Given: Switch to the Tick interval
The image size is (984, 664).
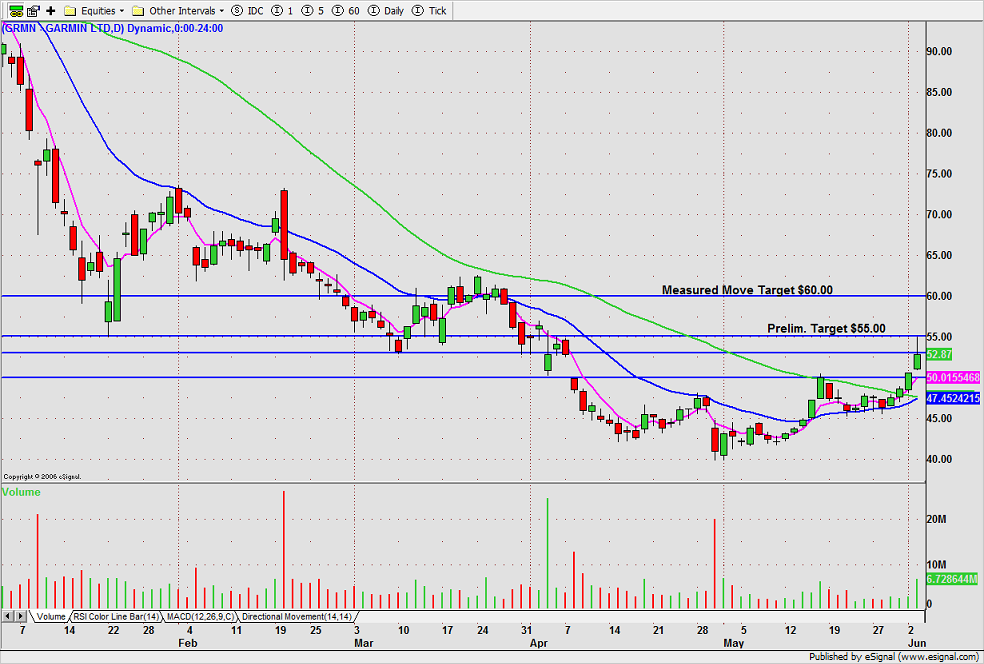Looking at the screenshot, I should (429, 11).
